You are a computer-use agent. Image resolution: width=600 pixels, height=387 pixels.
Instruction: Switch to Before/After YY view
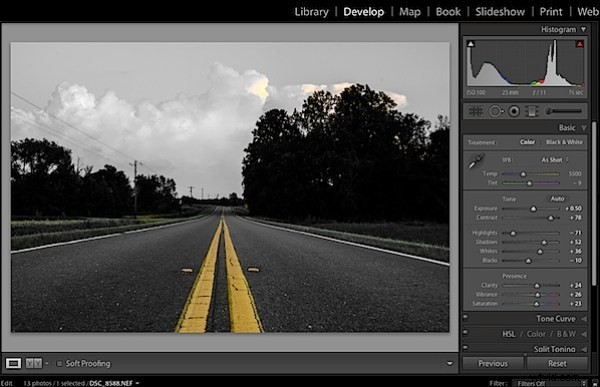point(34,363)
